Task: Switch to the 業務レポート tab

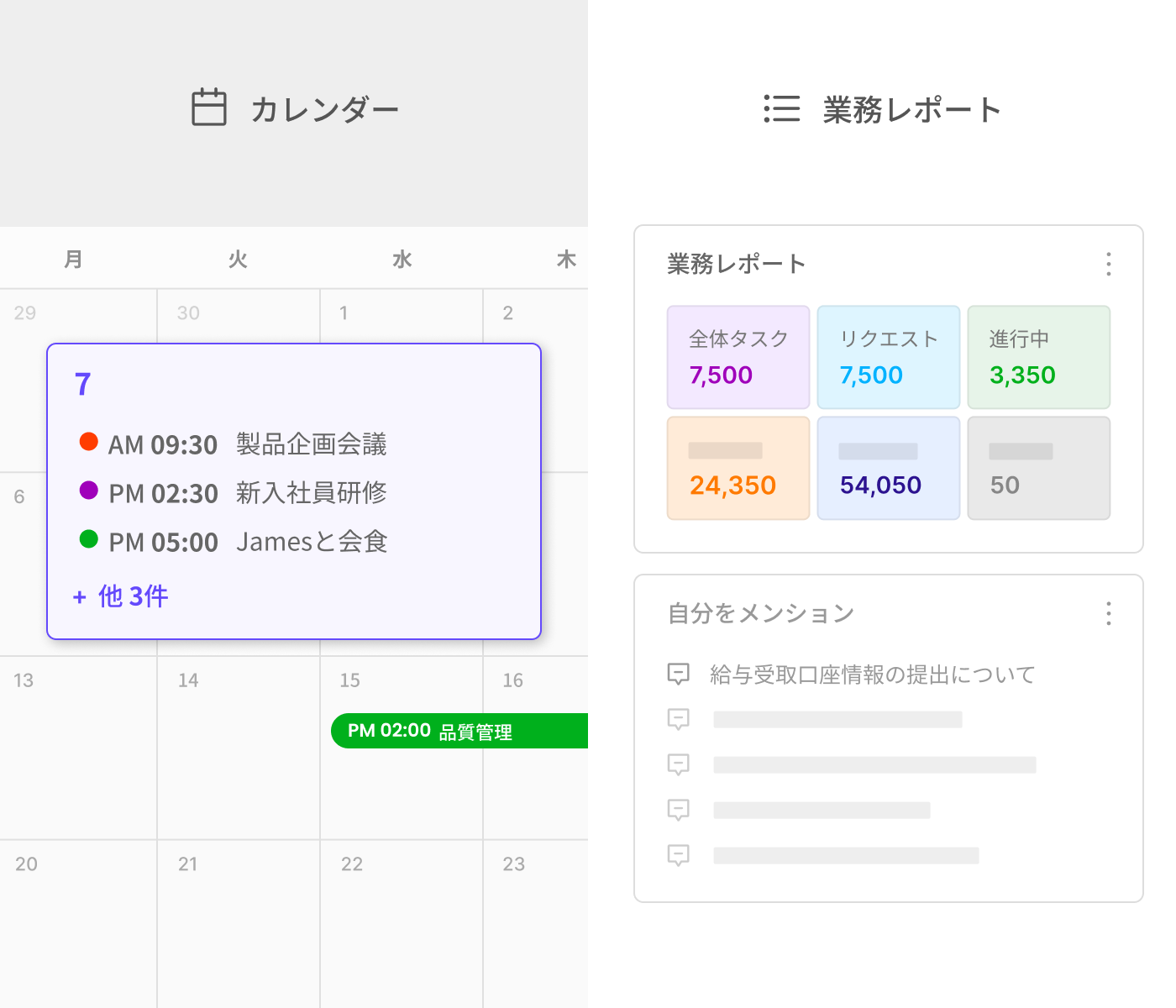Action: pyautogui.click(x=882, y=109)
